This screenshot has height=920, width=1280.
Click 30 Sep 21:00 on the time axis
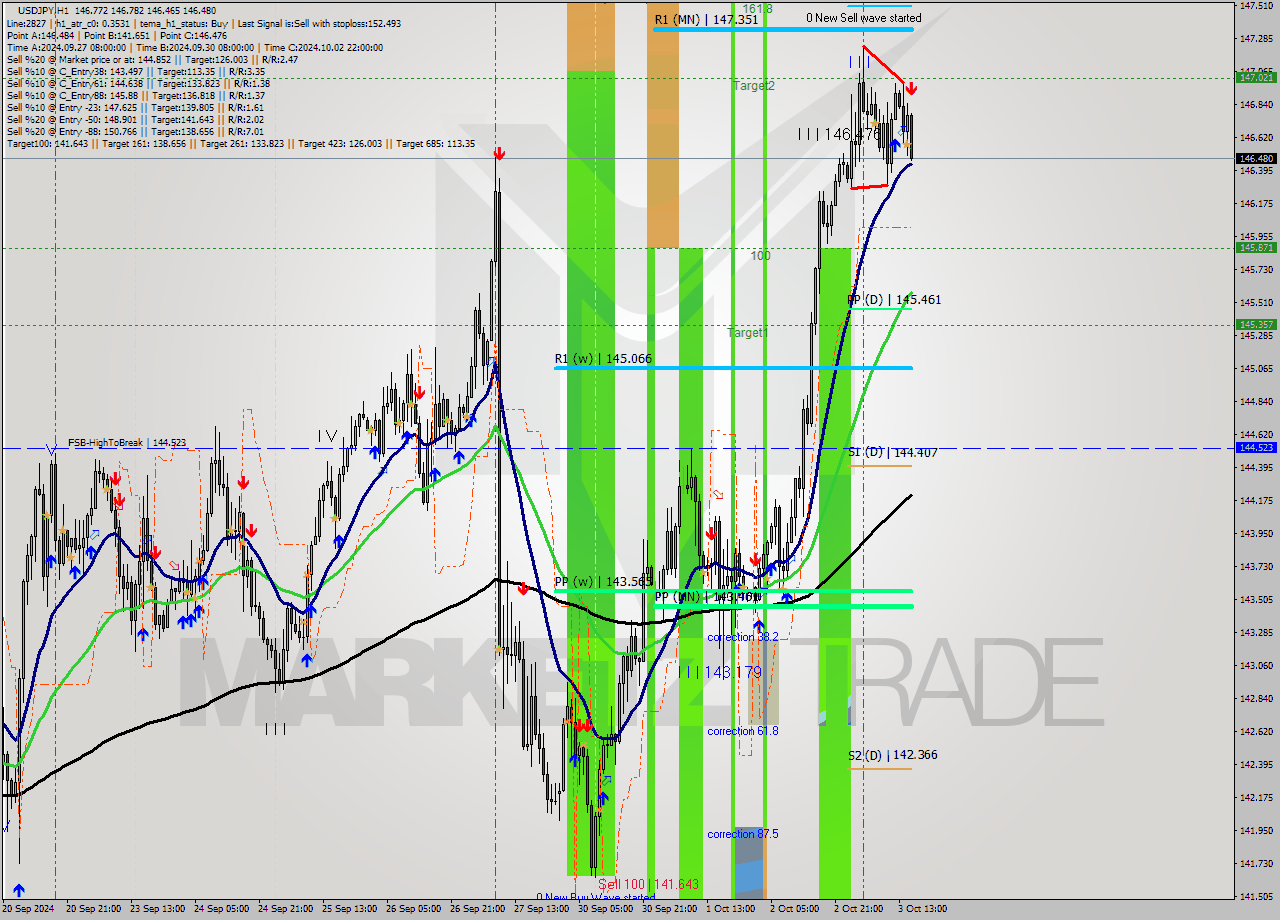click(668, 909)
